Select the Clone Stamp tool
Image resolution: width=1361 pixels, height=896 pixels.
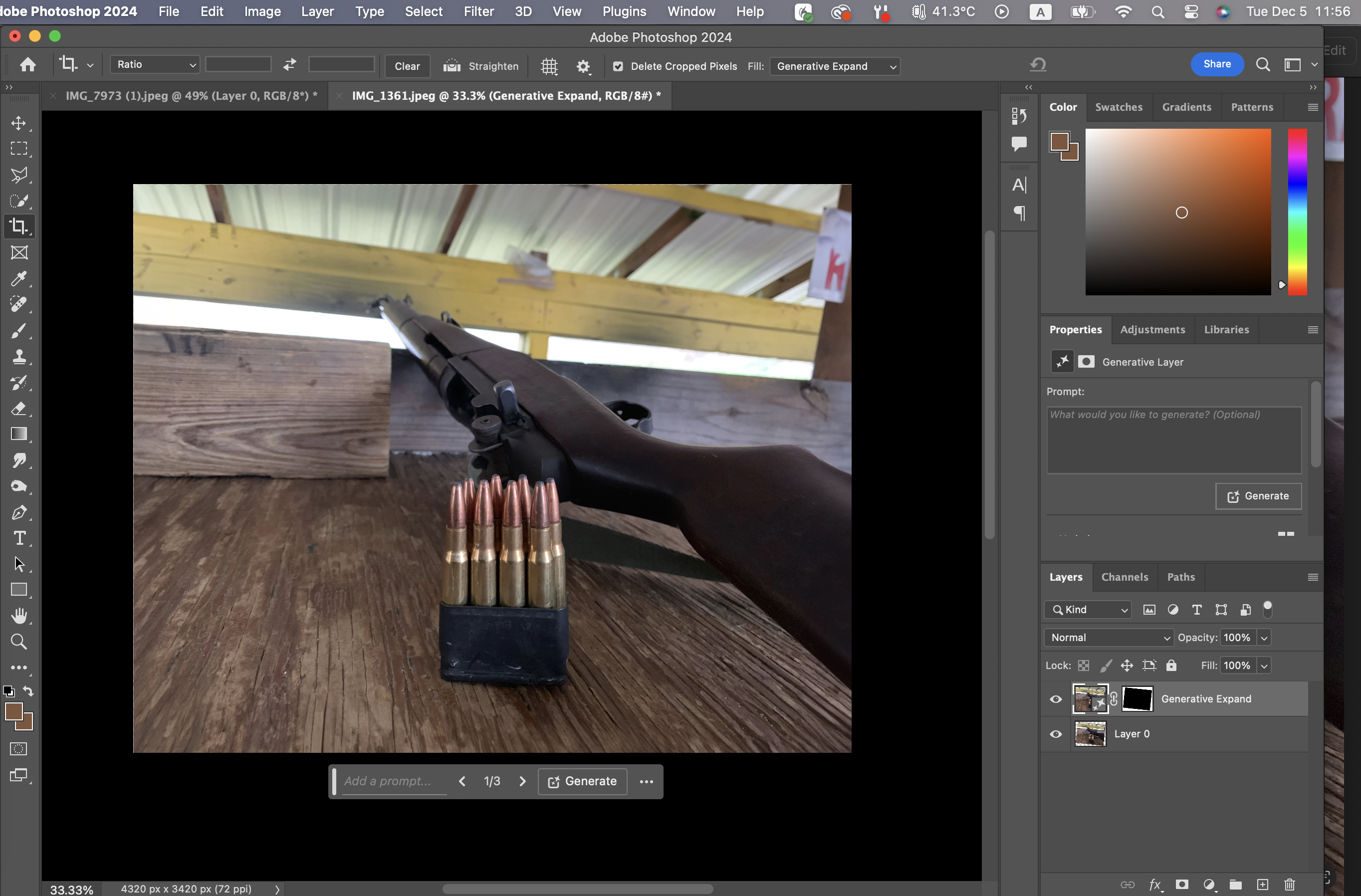pos(19,357)
